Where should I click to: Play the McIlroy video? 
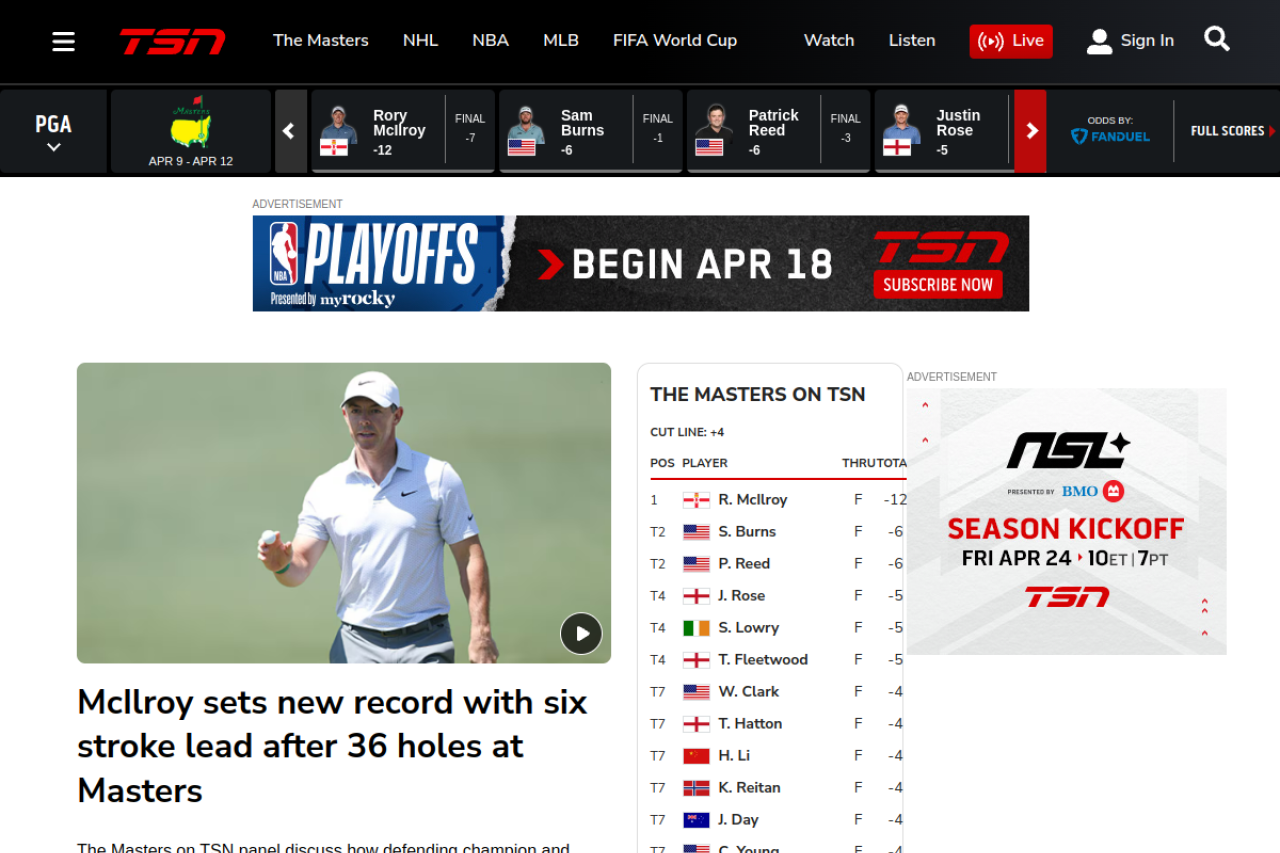click(x=581, y=633)
